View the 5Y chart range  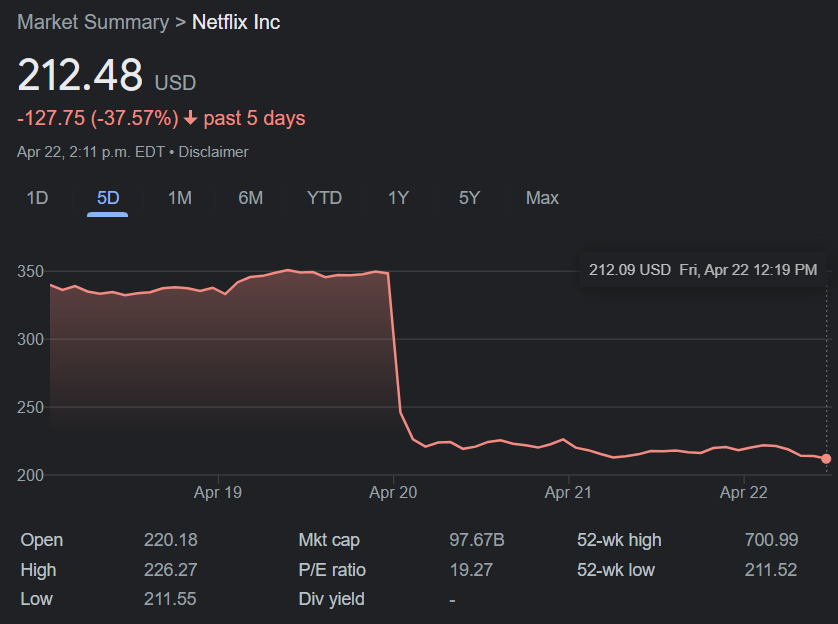click(x=469, y=198)
